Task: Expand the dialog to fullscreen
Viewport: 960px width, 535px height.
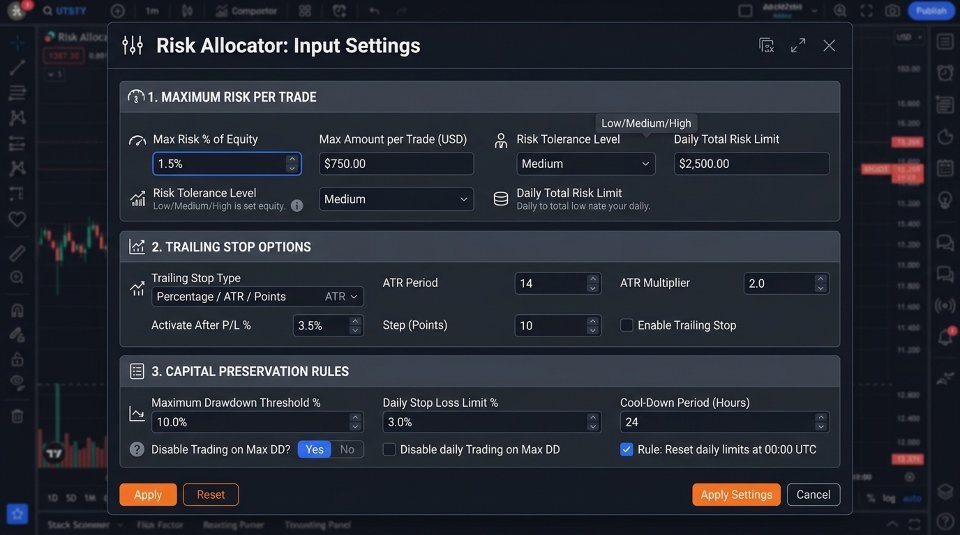Action: point(798,45)
